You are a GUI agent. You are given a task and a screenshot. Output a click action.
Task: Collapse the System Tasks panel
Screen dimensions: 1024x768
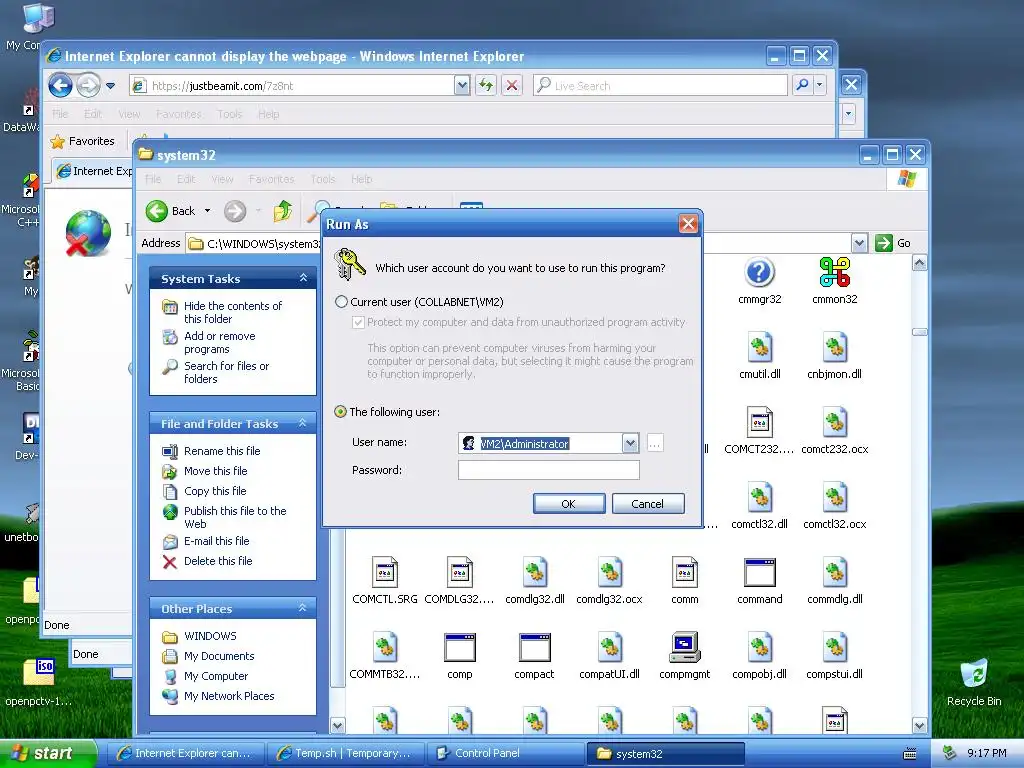click(303, 278)
